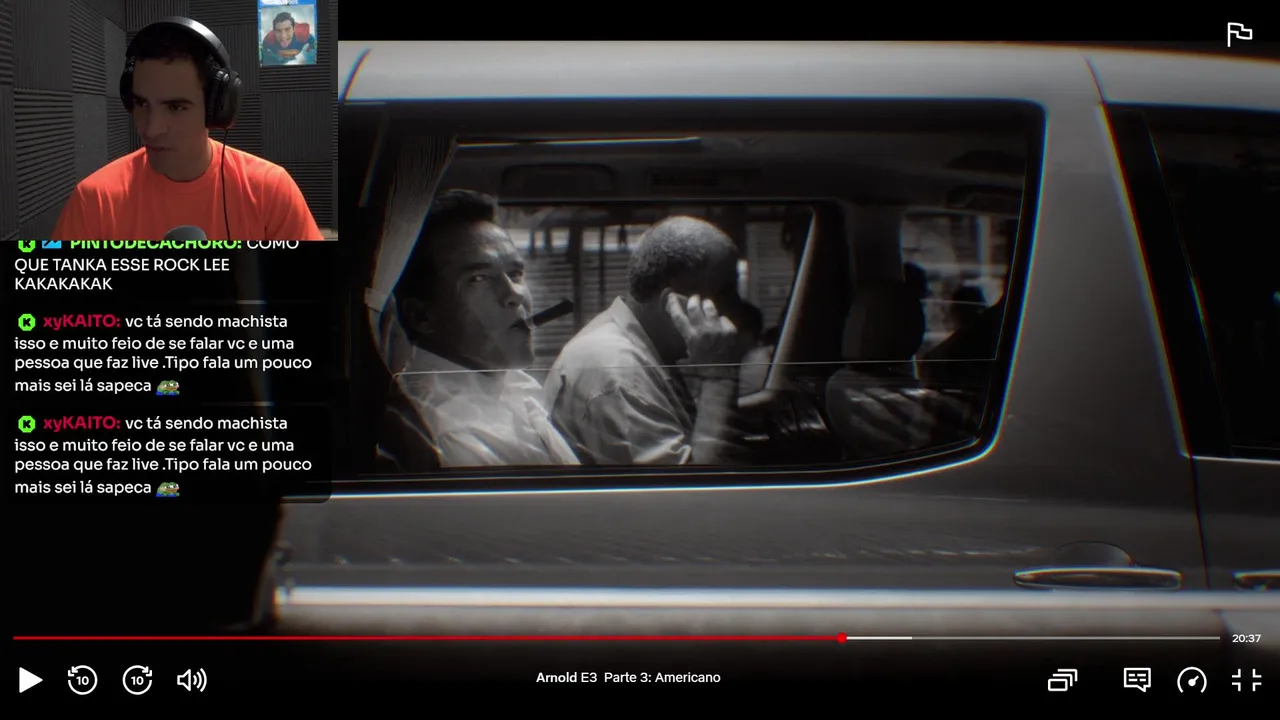Exit fullscreen mode
1280x720 pixels.
[1246, 681]
